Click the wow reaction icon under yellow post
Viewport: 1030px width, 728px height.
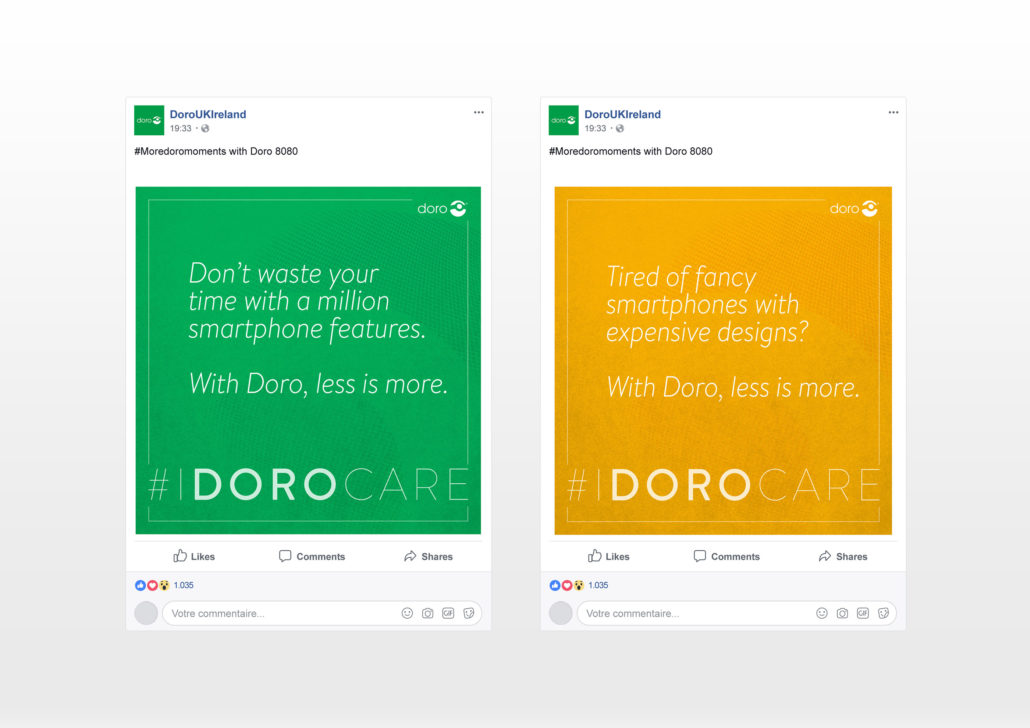pos(578,585)
